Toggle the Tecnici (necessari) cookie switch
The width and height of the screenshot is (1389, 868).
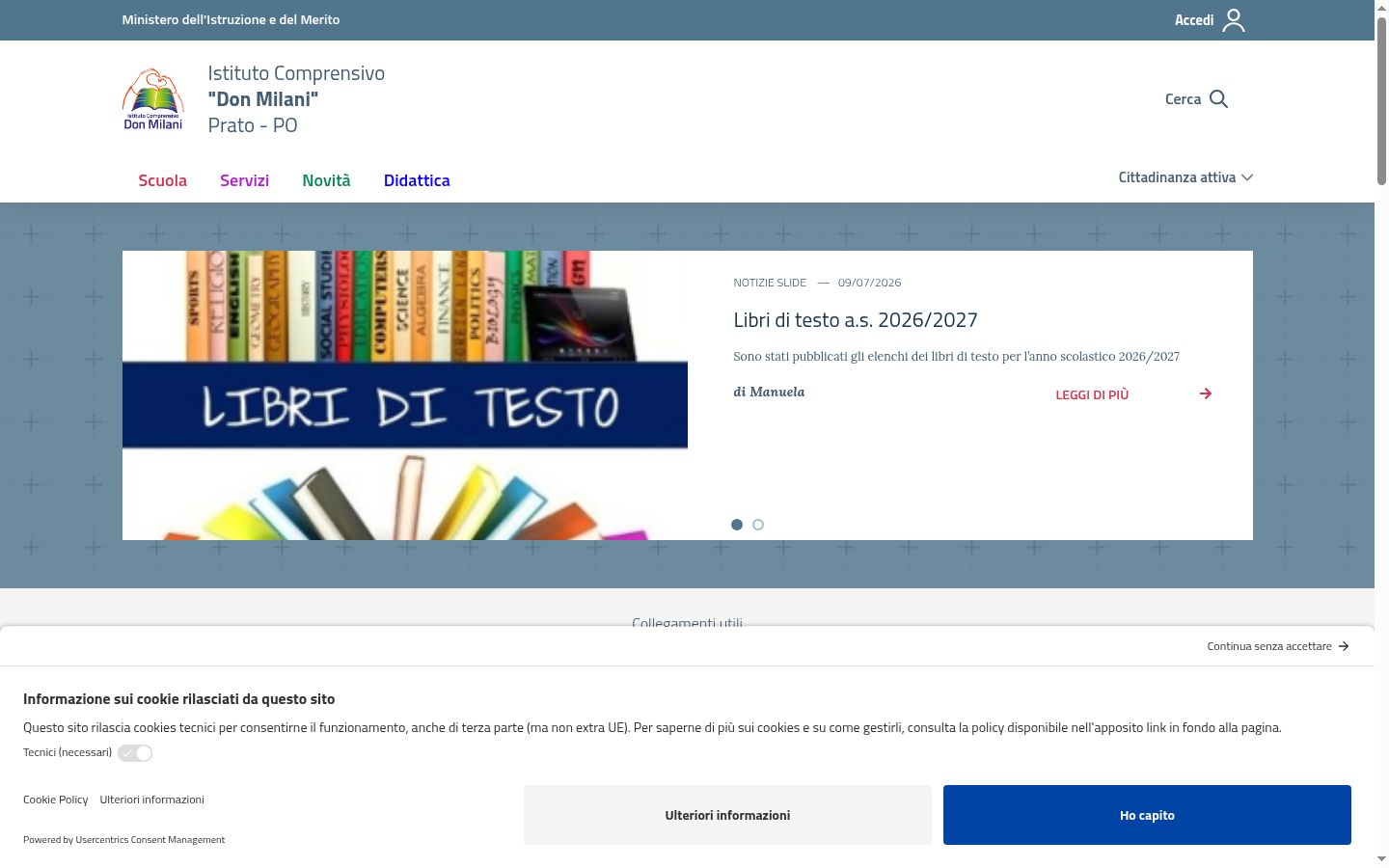(135, 753)
